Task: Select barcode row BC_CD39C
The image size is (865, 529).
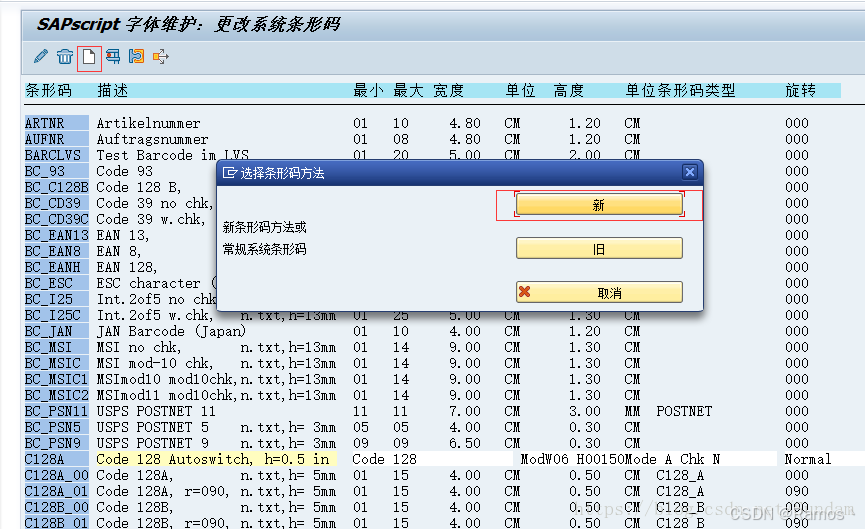Action: click(x=56, y=218)
